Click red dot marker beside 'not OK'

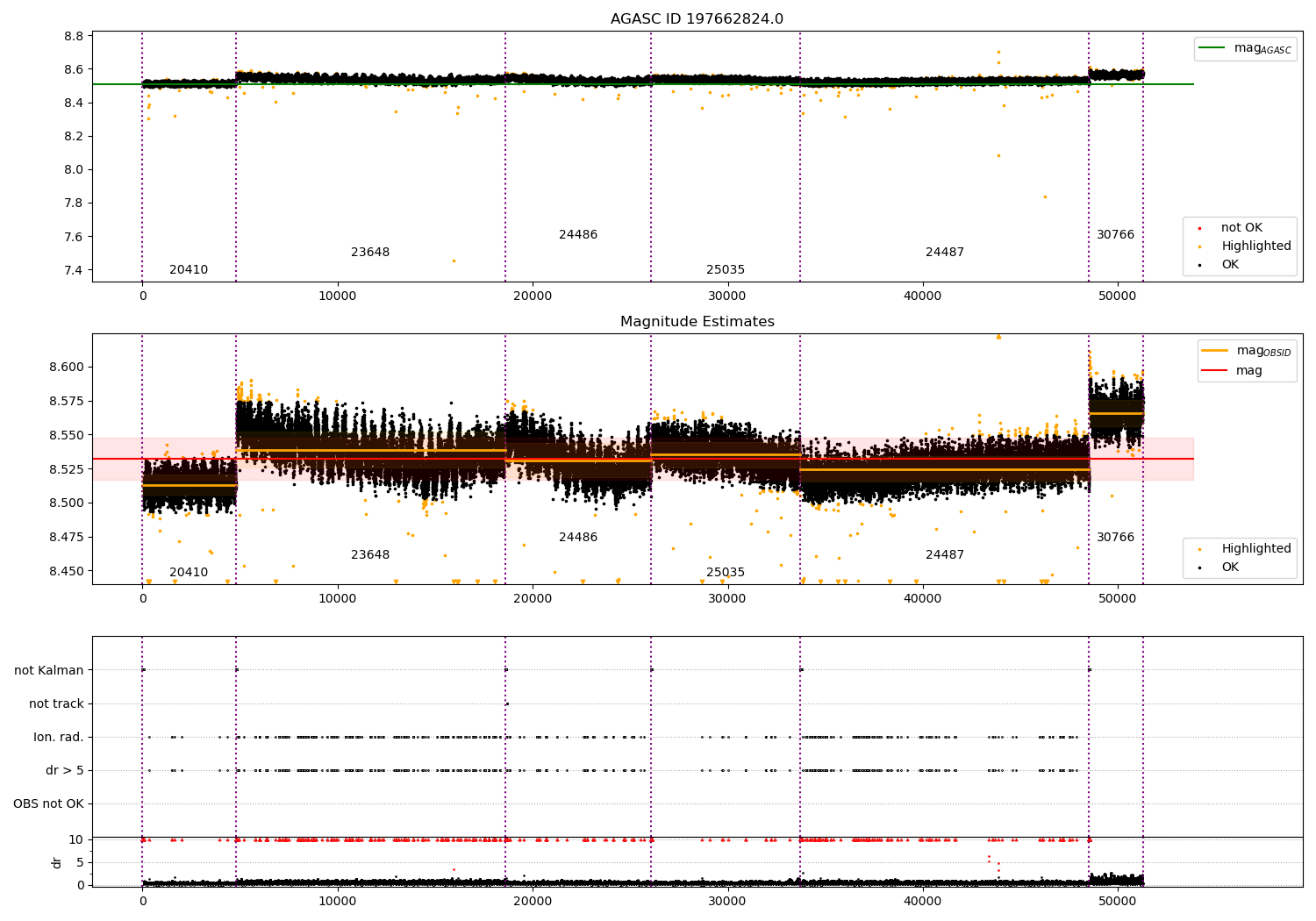pos(1200,229)
